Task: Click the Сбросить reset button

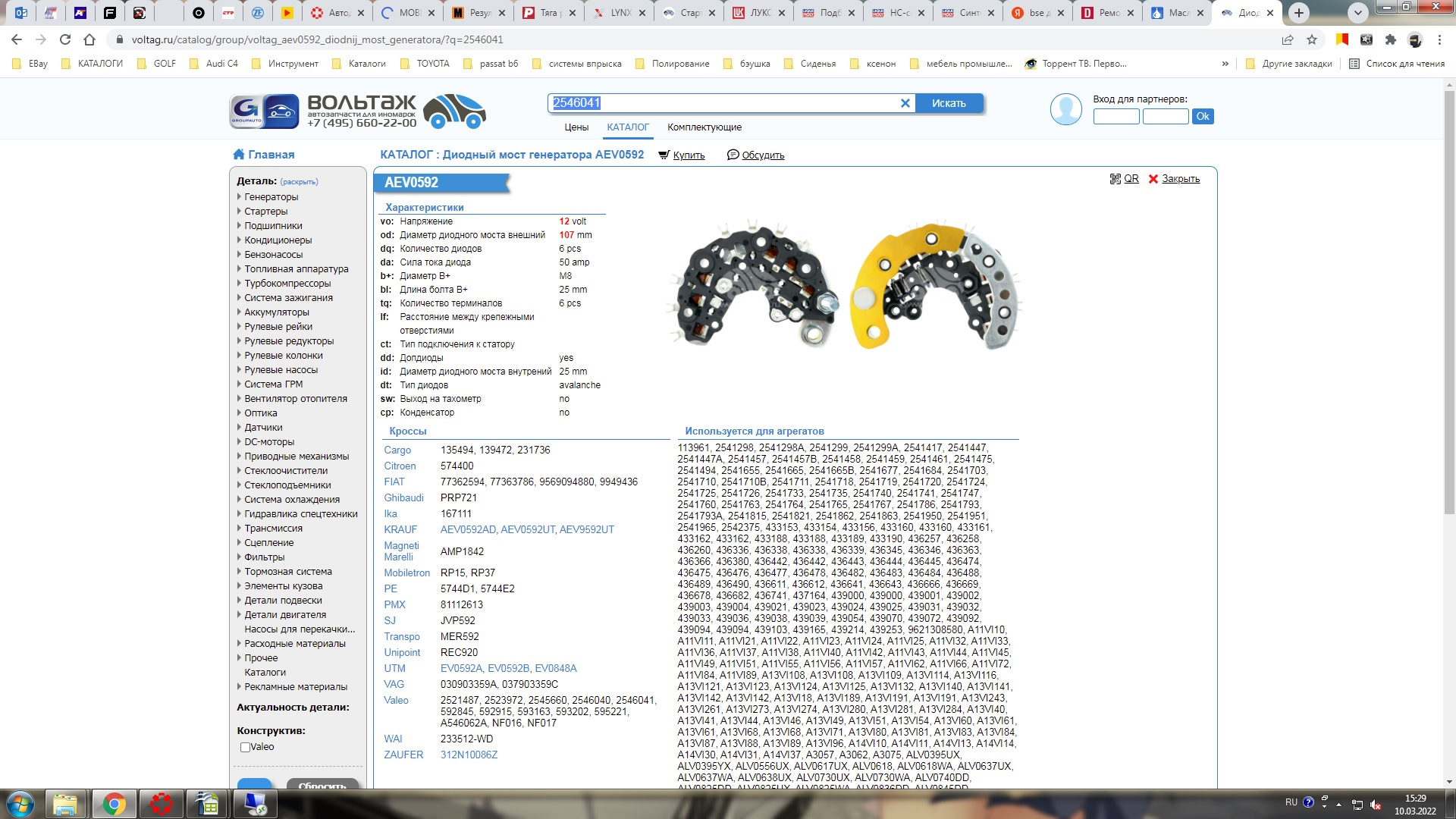Action: click(322, 785)
